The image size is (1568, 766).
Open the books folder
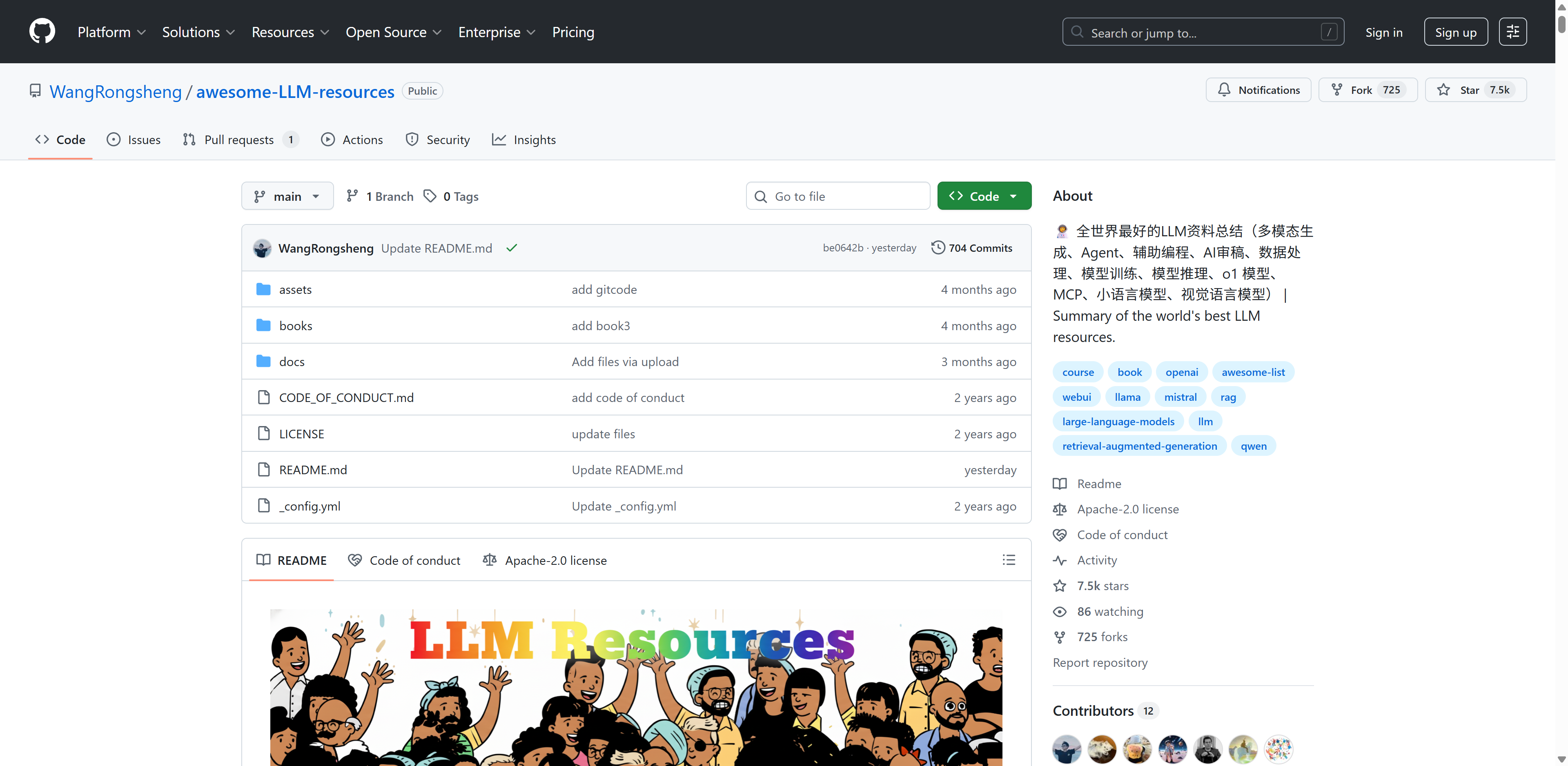pyautogui.click(x=295, y=326)
